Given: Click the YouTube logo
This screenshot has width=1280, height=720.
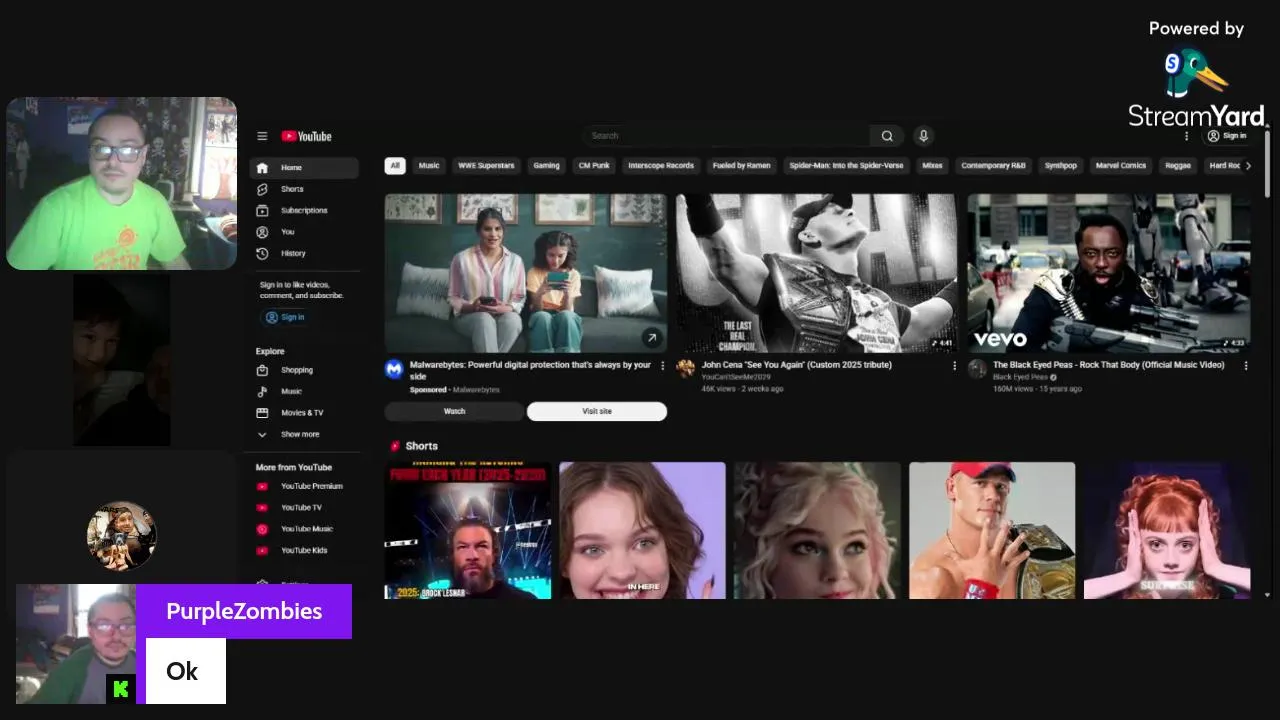Looking at the screenshot, I should [x=306, y=136].
